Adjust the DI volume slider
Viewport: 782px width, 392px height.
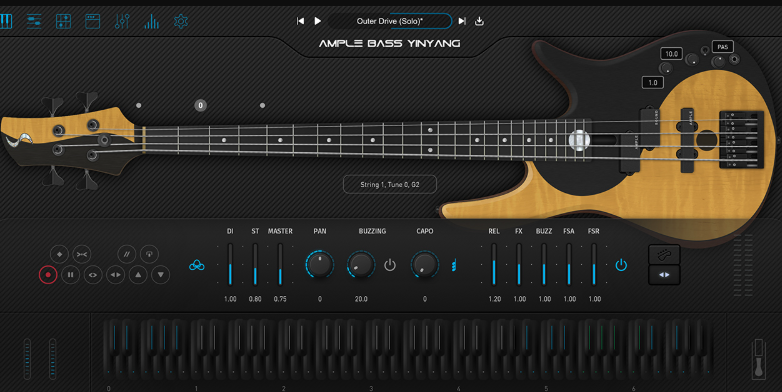coord(230,265)
